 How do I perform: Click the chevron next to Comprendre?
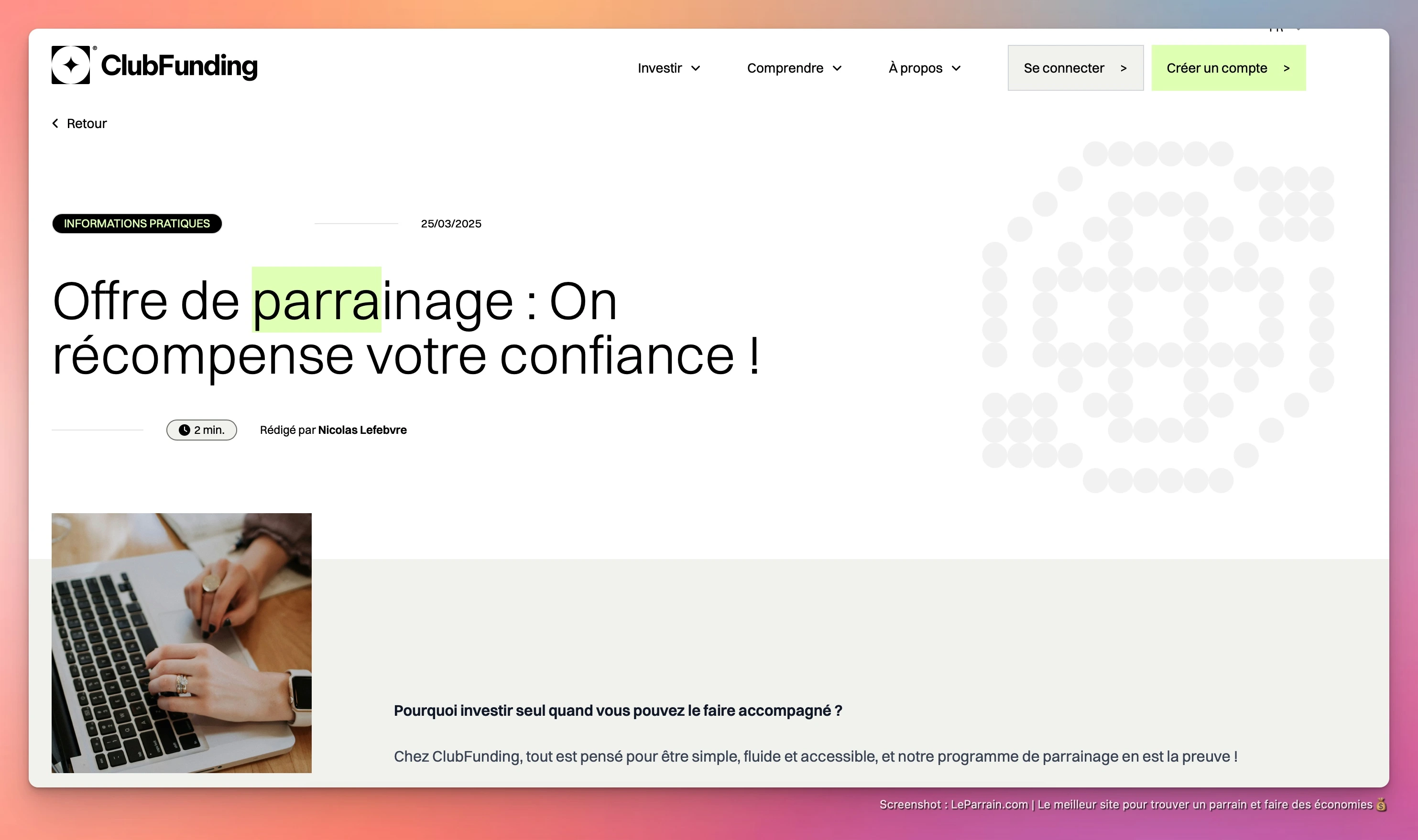click(x=838, y=68)
